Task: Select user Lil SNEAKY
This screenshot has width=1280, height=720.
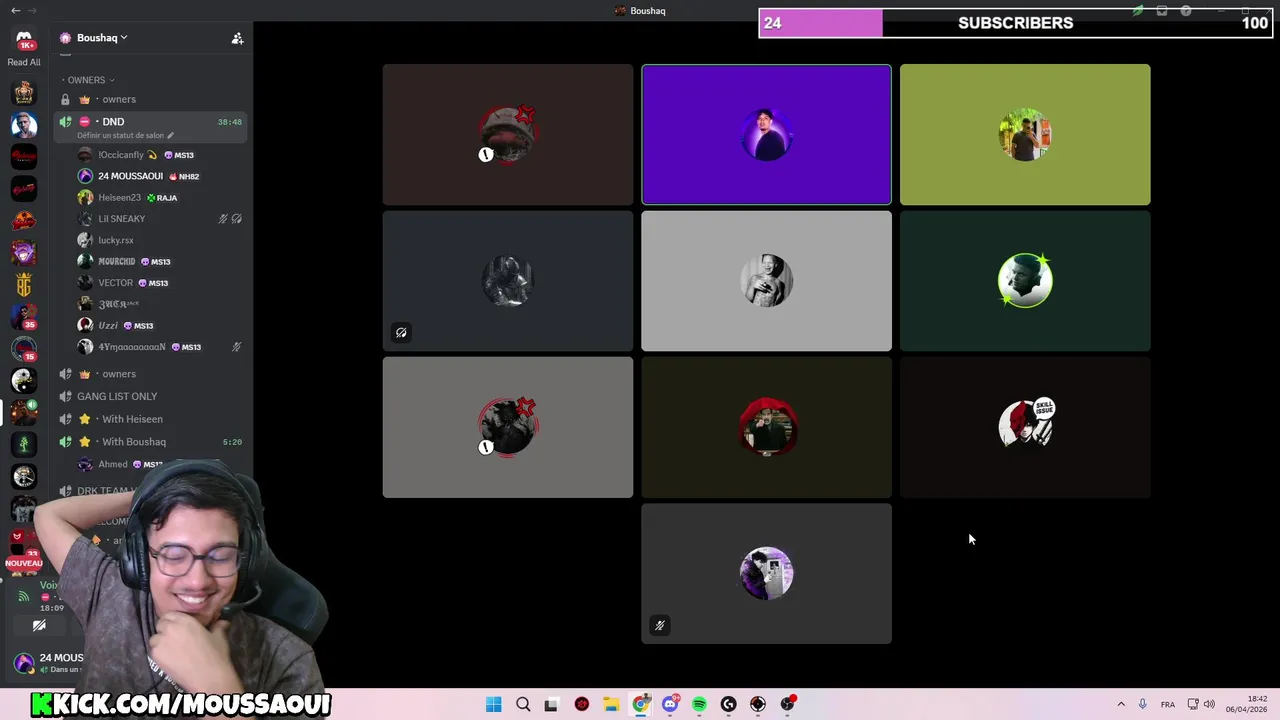Action: pyautogui.click(x=121, y=219)
